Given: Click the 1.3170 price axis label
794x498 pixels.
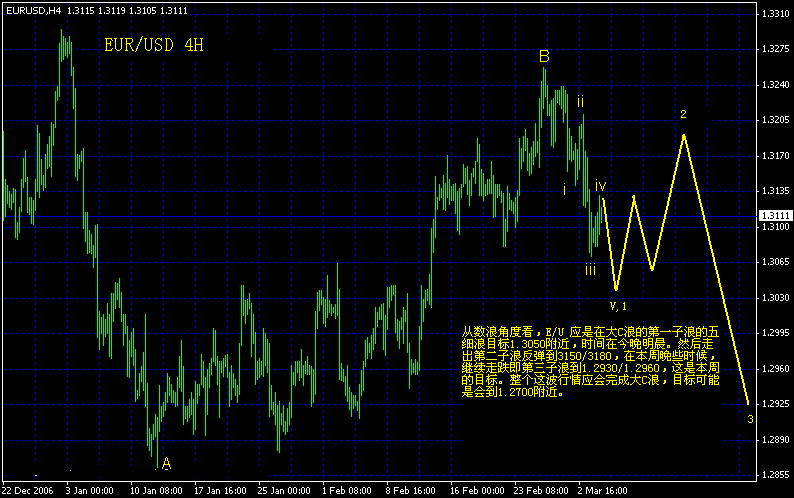Looking at the screenshot, I should click(775, 156).
